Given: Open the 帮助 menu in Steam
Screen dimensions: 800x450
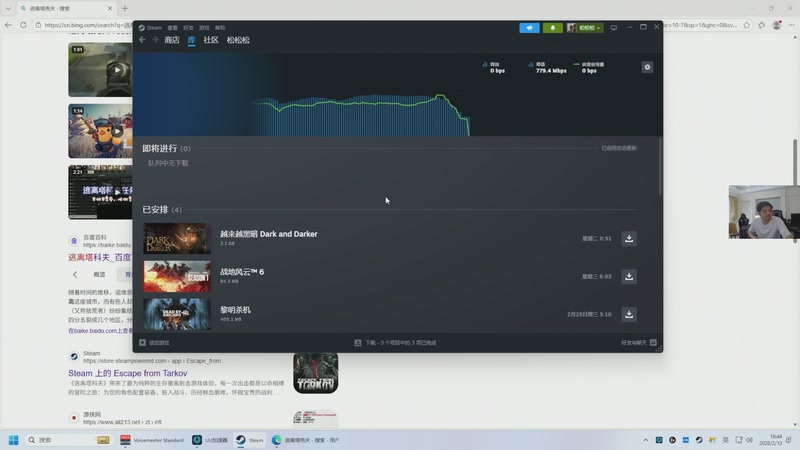Looking at the screenshot, I should point(220,28).
